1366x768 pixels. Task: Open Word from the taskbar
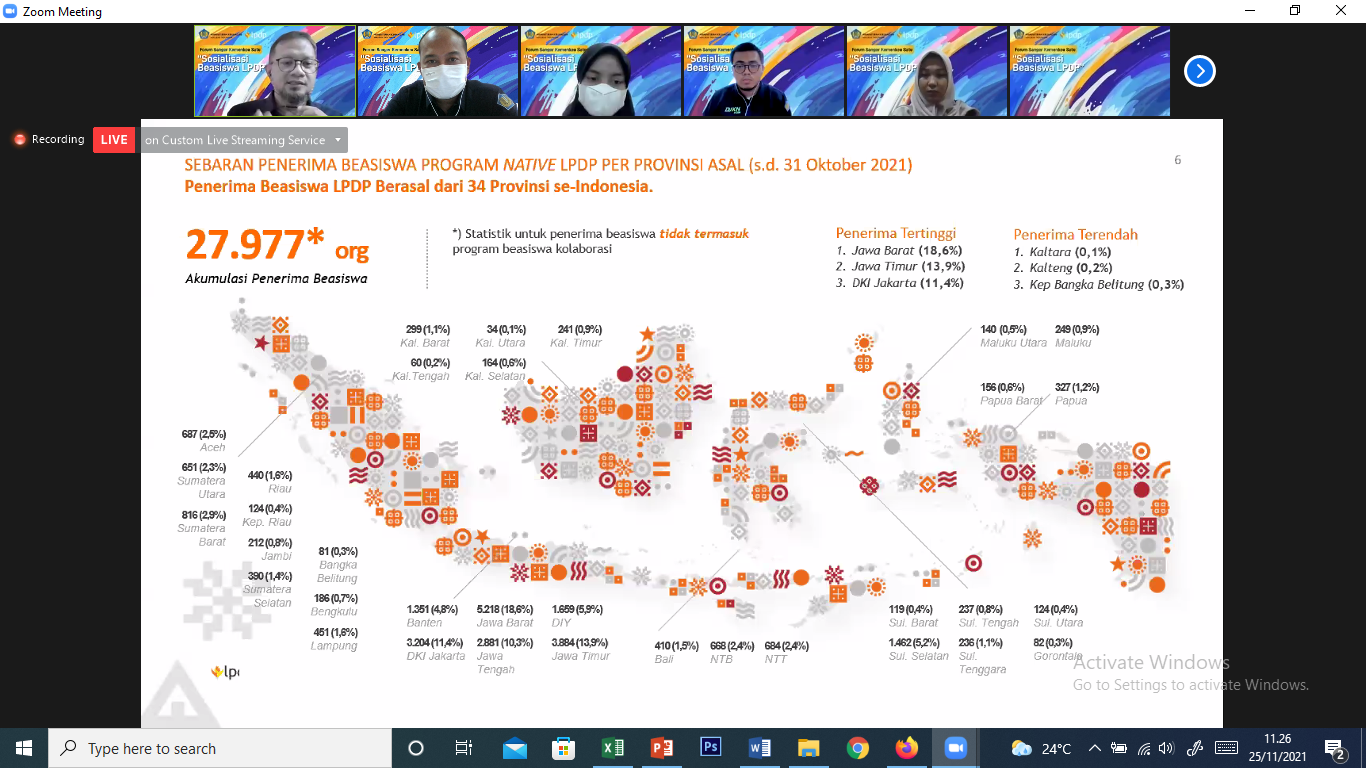coord(760,748)
